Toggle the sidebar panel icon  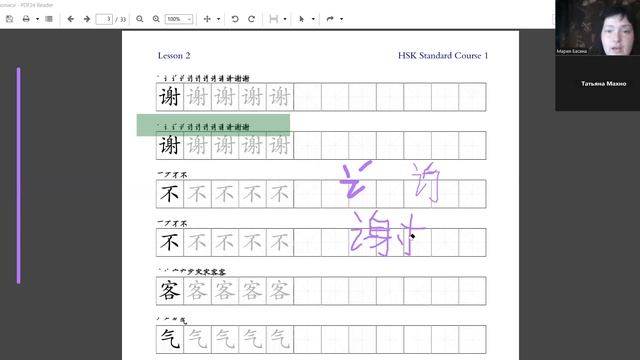(49, 19)
